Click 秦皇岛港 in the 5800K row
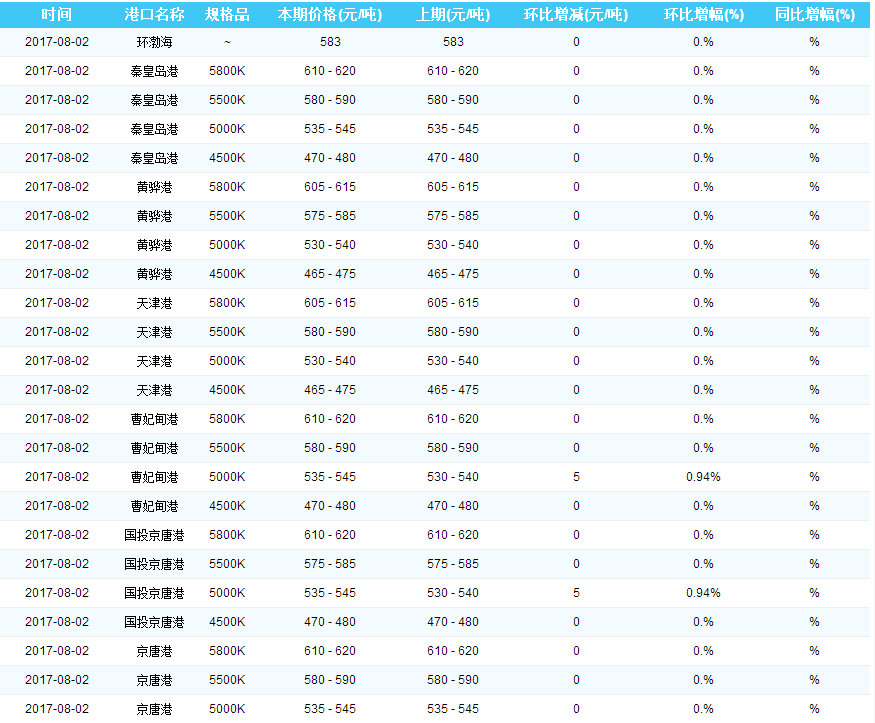The image size is (875, 723). [154, 71]
